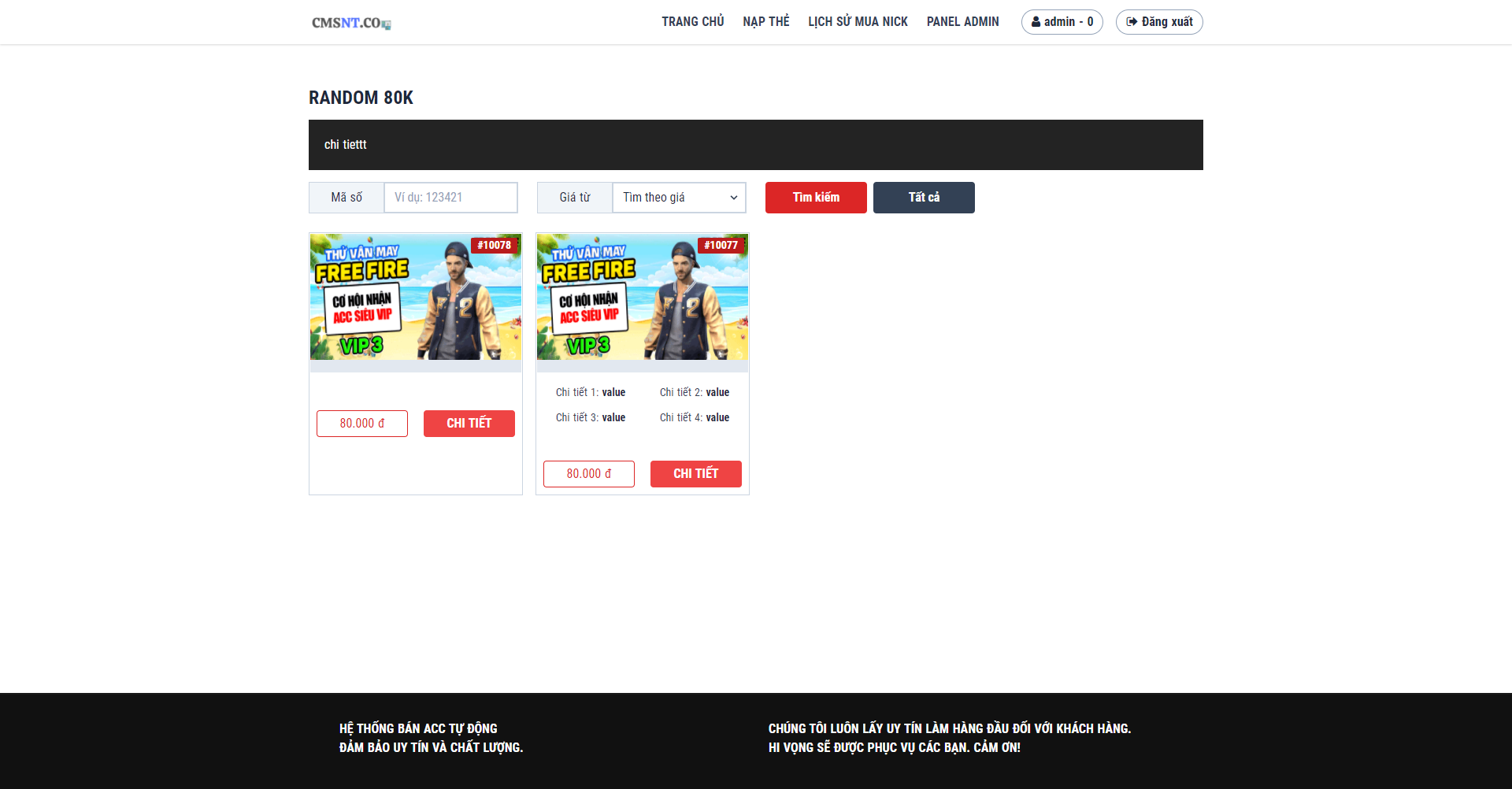Expand the Tìm theo giá dropdown
1512x789 pixels.
[x=679, y=198]
